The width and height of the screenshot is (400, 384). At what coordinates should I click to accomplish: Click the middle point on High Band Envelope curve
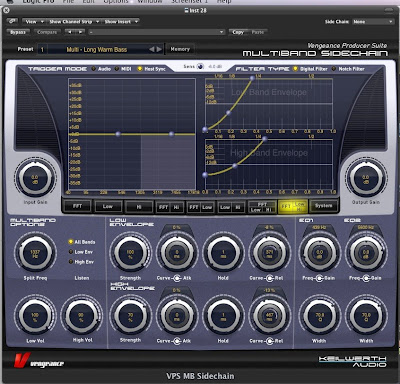[235, 166]
